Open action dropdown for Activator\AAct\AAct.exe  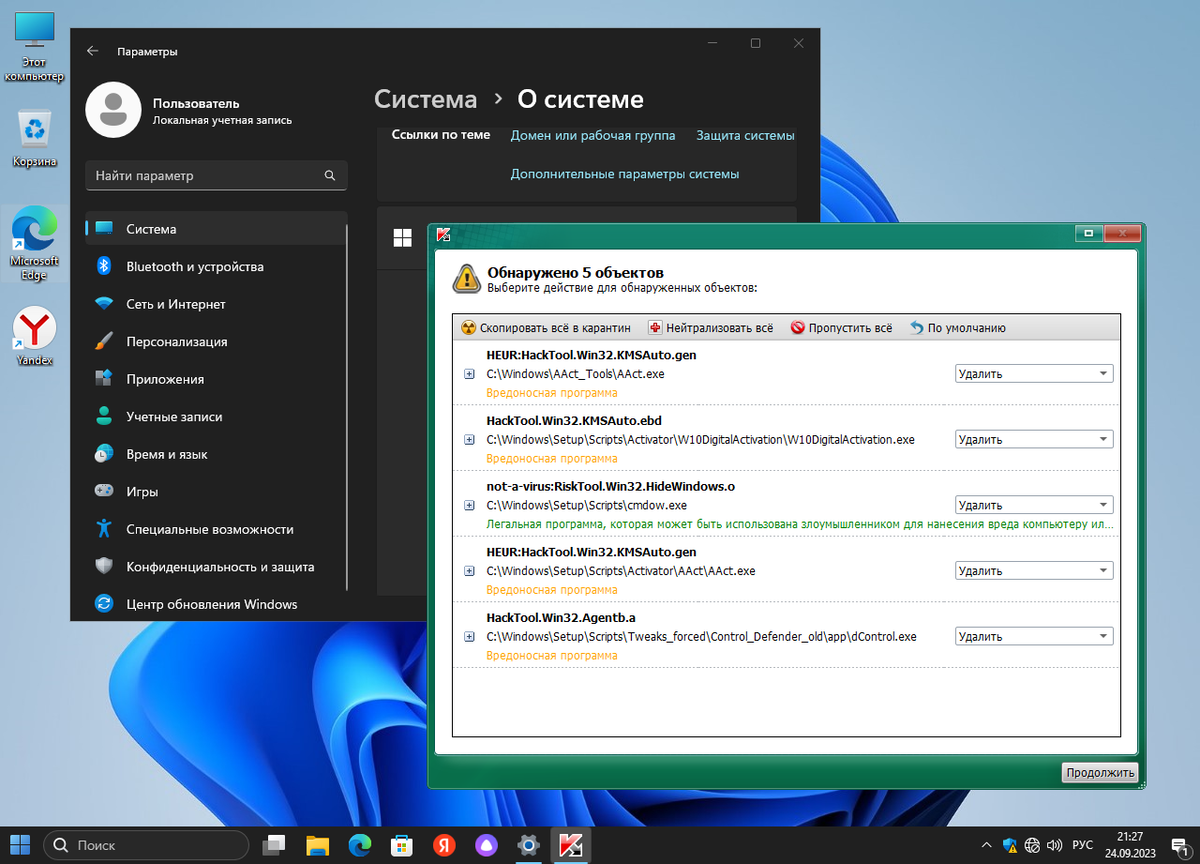click(1033, 571)
